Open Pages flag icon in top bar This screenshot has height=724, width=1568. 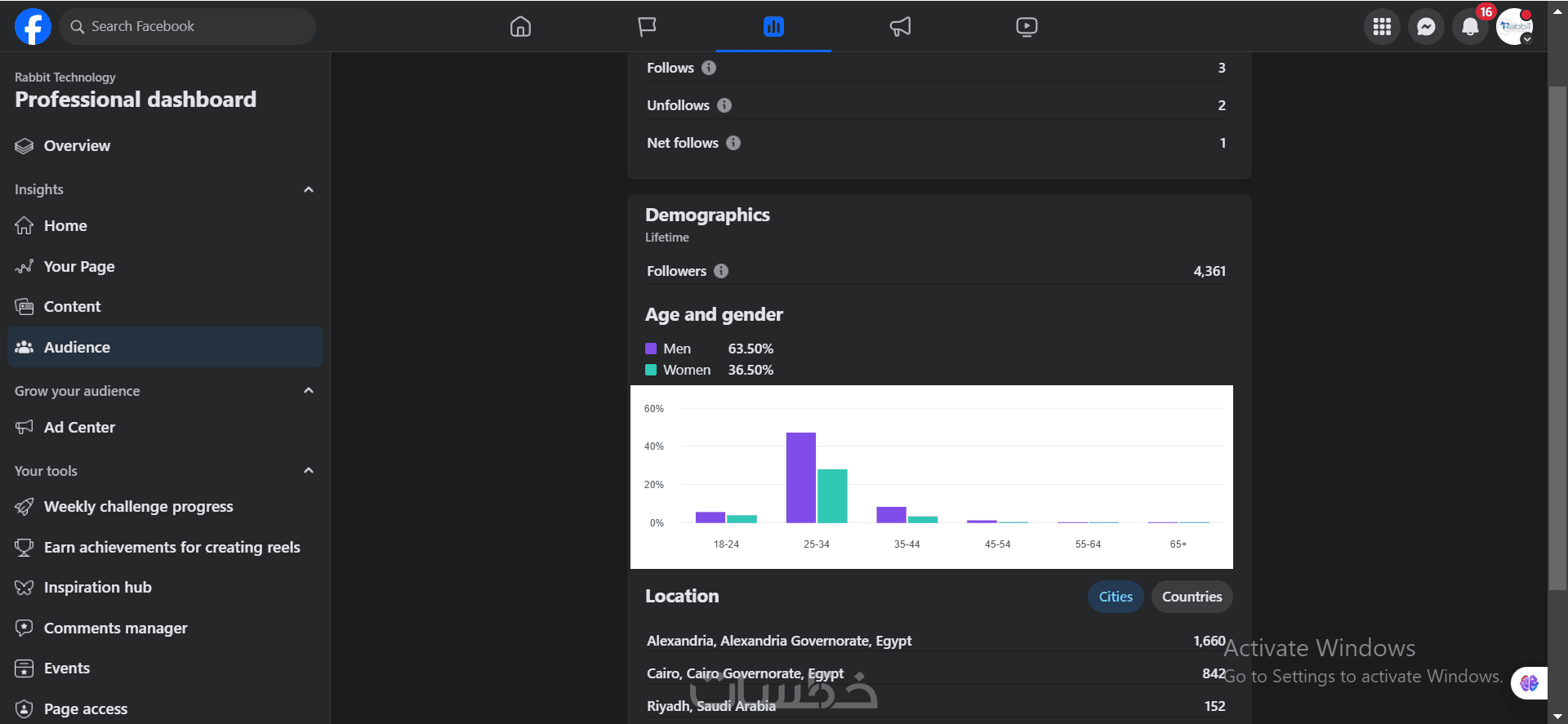coord(647,27)
